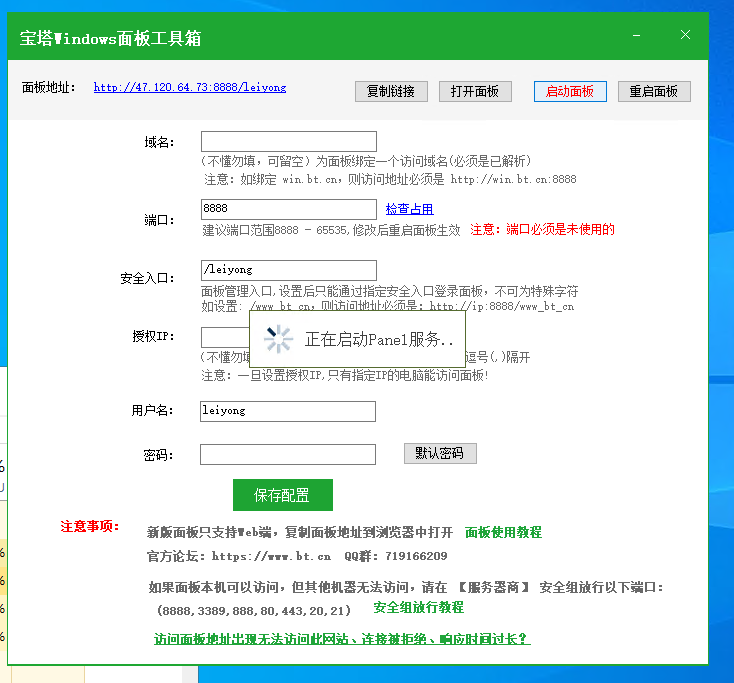Click the 注意: 一旦设置授权IP hint text
The height and width of the screenshot is (683, 734).
coord(345,375)
